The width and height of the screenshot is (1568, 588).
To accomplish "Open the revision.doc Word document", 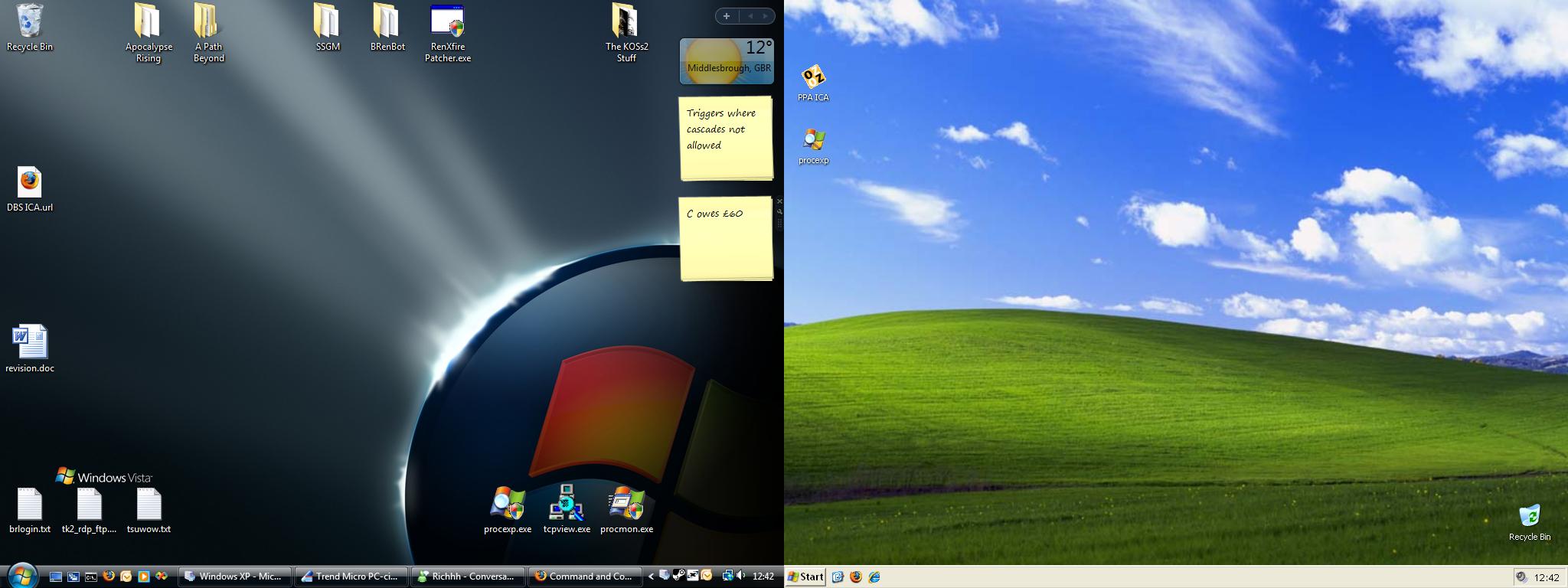I will [30, 343].
